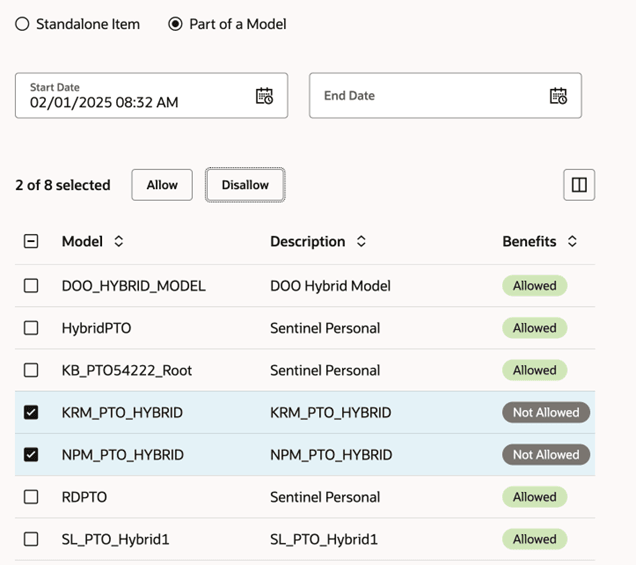Sort by the Benefits column

pyautogui.click(x=572, y=242)
